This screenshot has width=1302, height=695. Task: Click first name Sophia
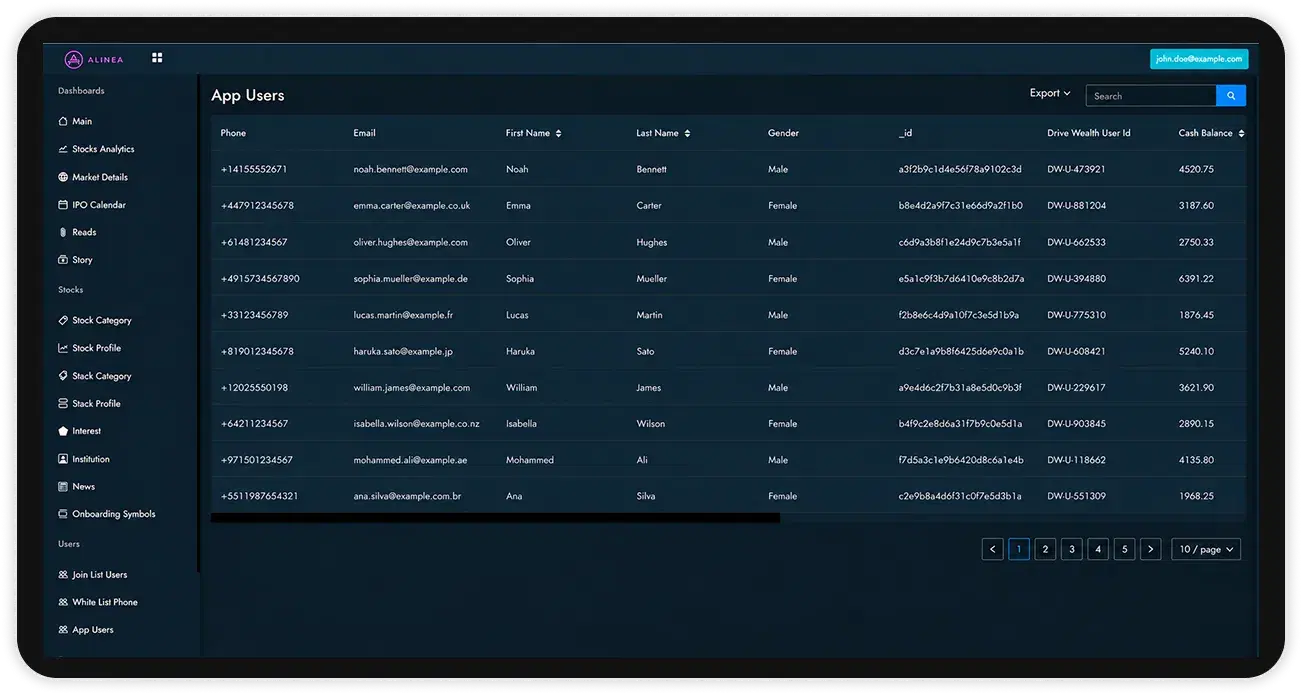click(520, 279)
